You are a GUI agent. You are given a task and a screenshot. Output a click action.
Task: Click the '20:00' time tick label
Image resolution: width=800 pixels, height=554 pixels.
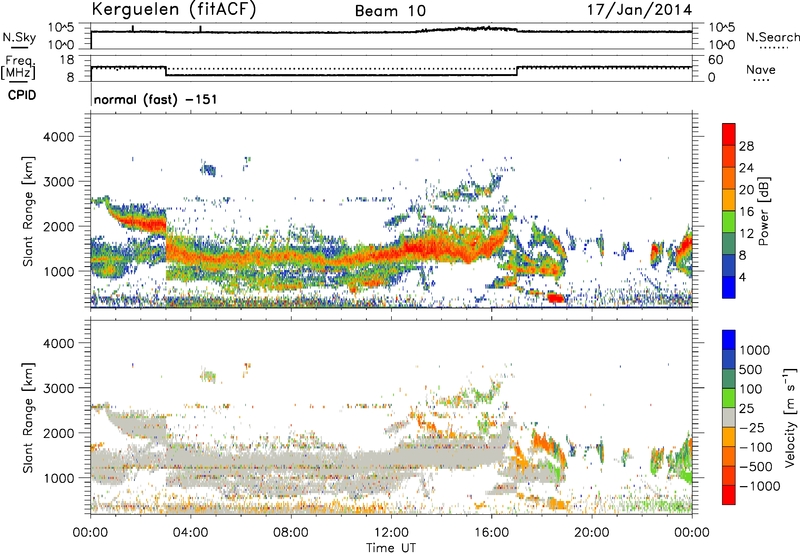tap(591, 533)
